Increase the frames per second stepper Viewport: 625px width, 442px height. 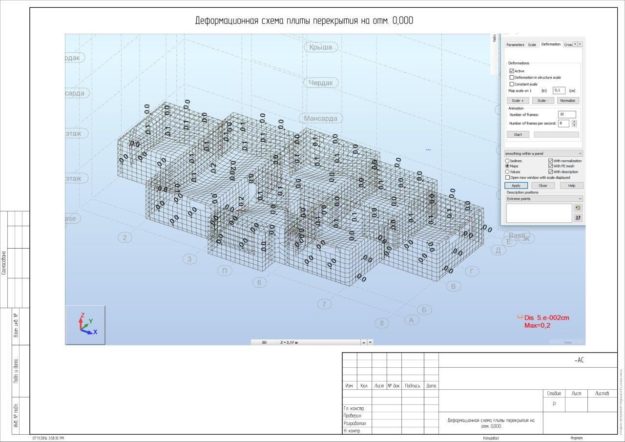(x=574, y=122)
